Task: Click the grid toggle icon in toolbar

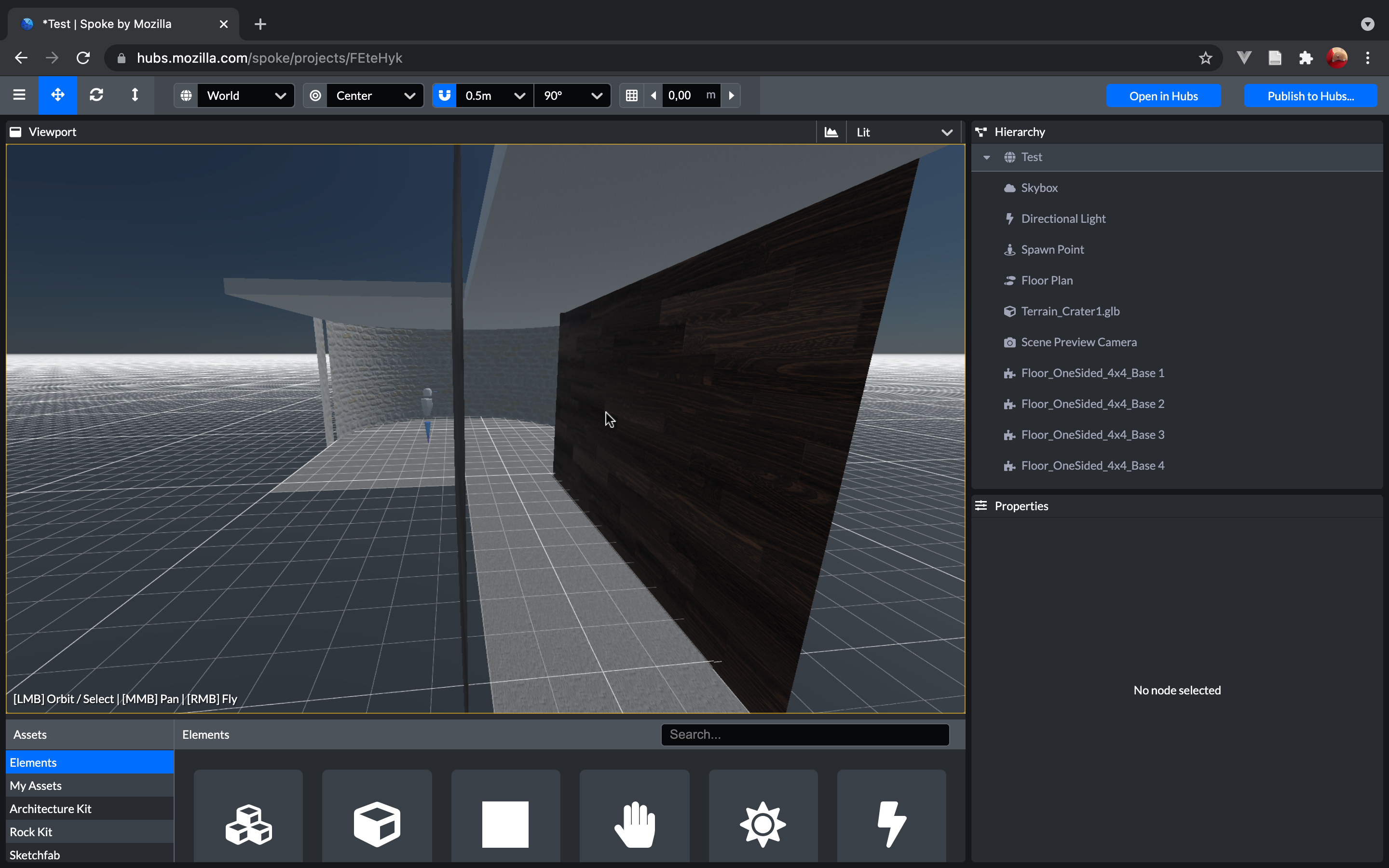Action: (632, 95)
